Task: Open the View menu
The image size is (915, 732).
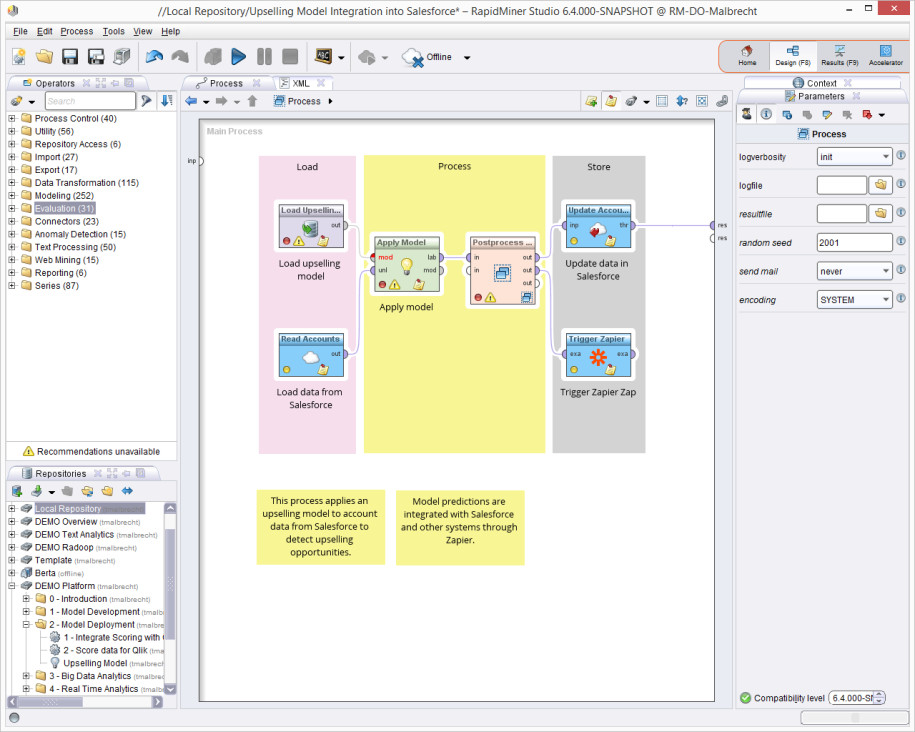Action: 142,32
